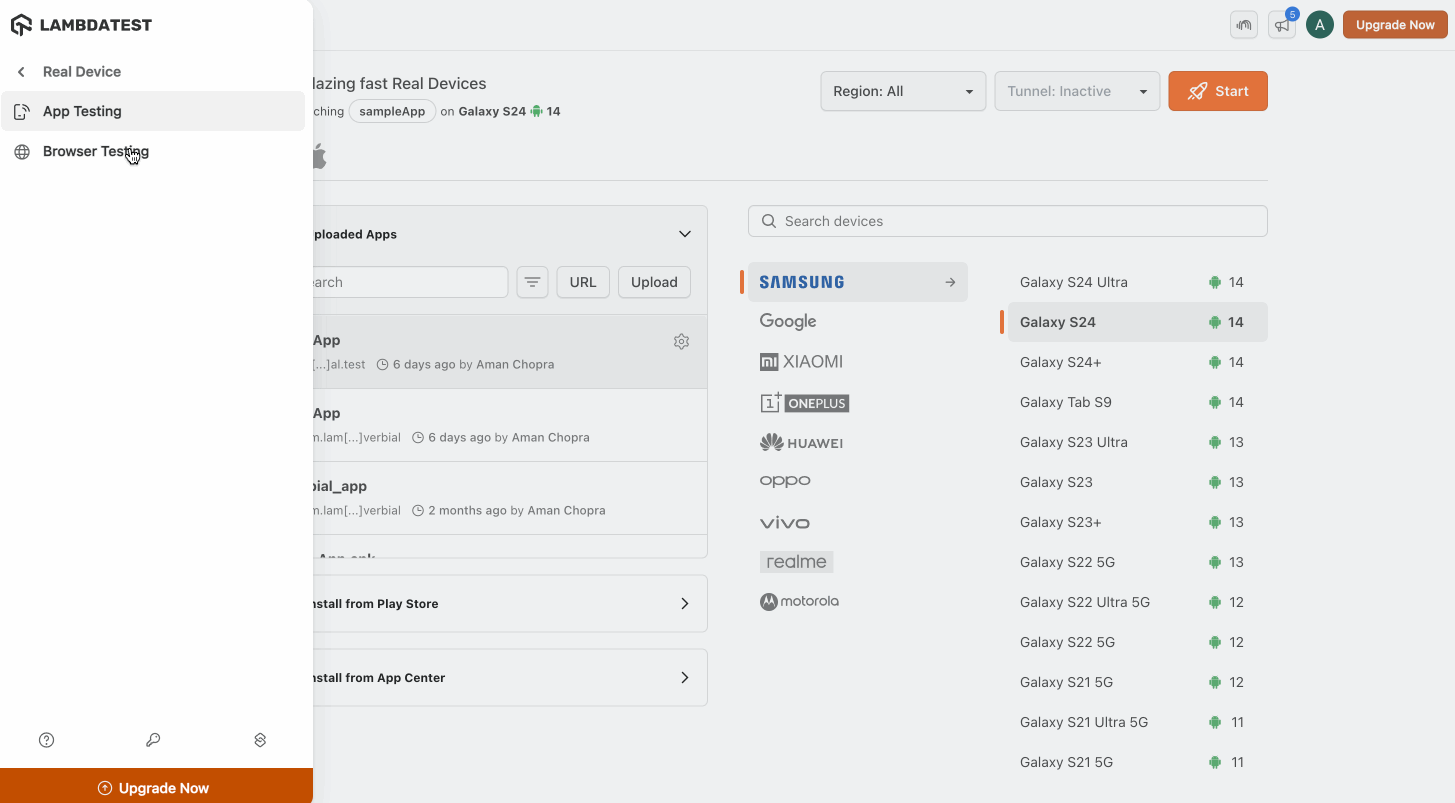Click the URL button

click(583, 282)
